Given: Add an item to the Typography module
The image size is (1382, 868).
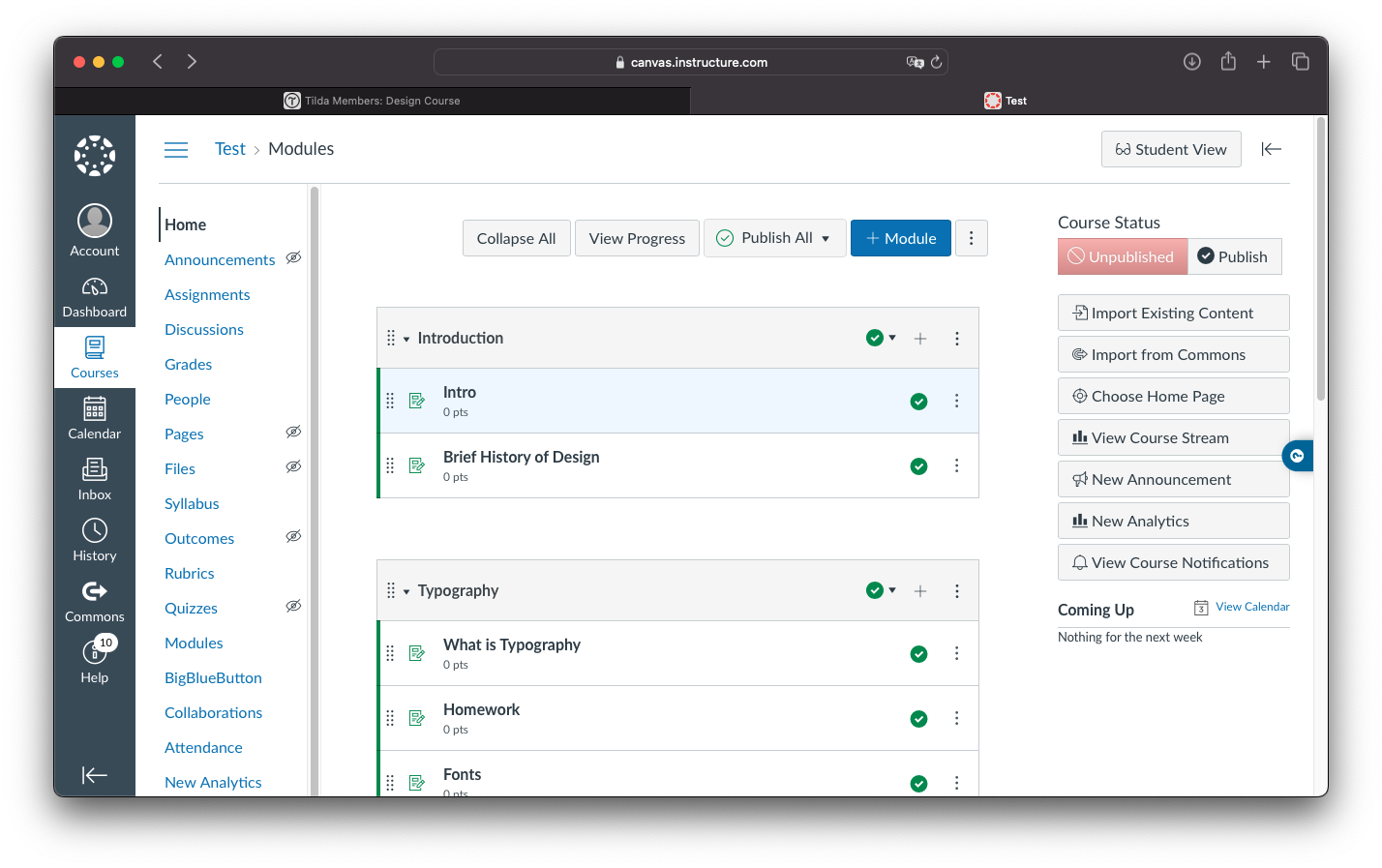Looking at the screenshot, I should 920,590.
